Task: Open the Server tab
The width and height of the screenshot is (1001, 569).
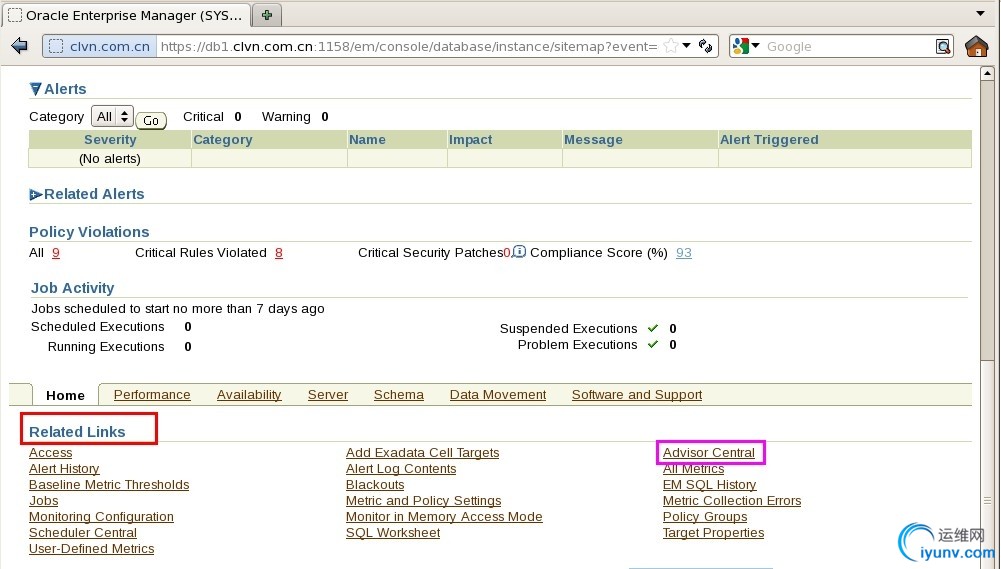Action: coord(327,395)
